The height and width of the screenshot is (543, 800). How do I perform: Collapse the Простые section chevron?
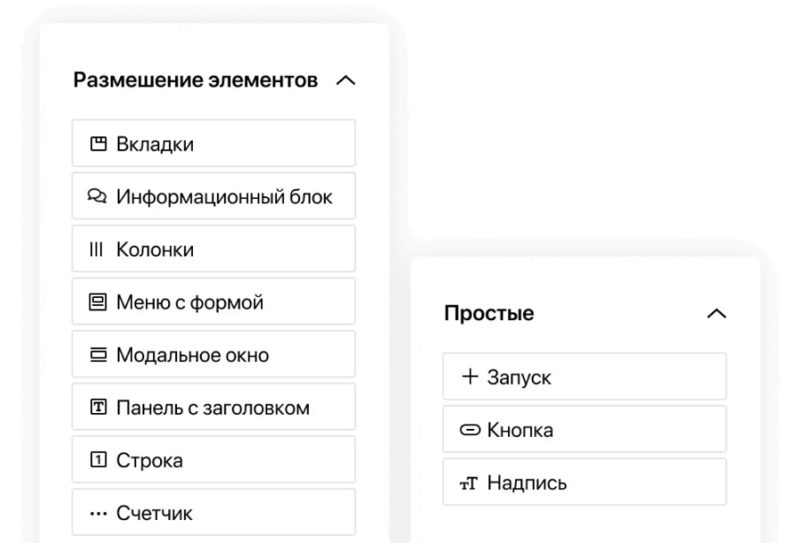point(716,313)
